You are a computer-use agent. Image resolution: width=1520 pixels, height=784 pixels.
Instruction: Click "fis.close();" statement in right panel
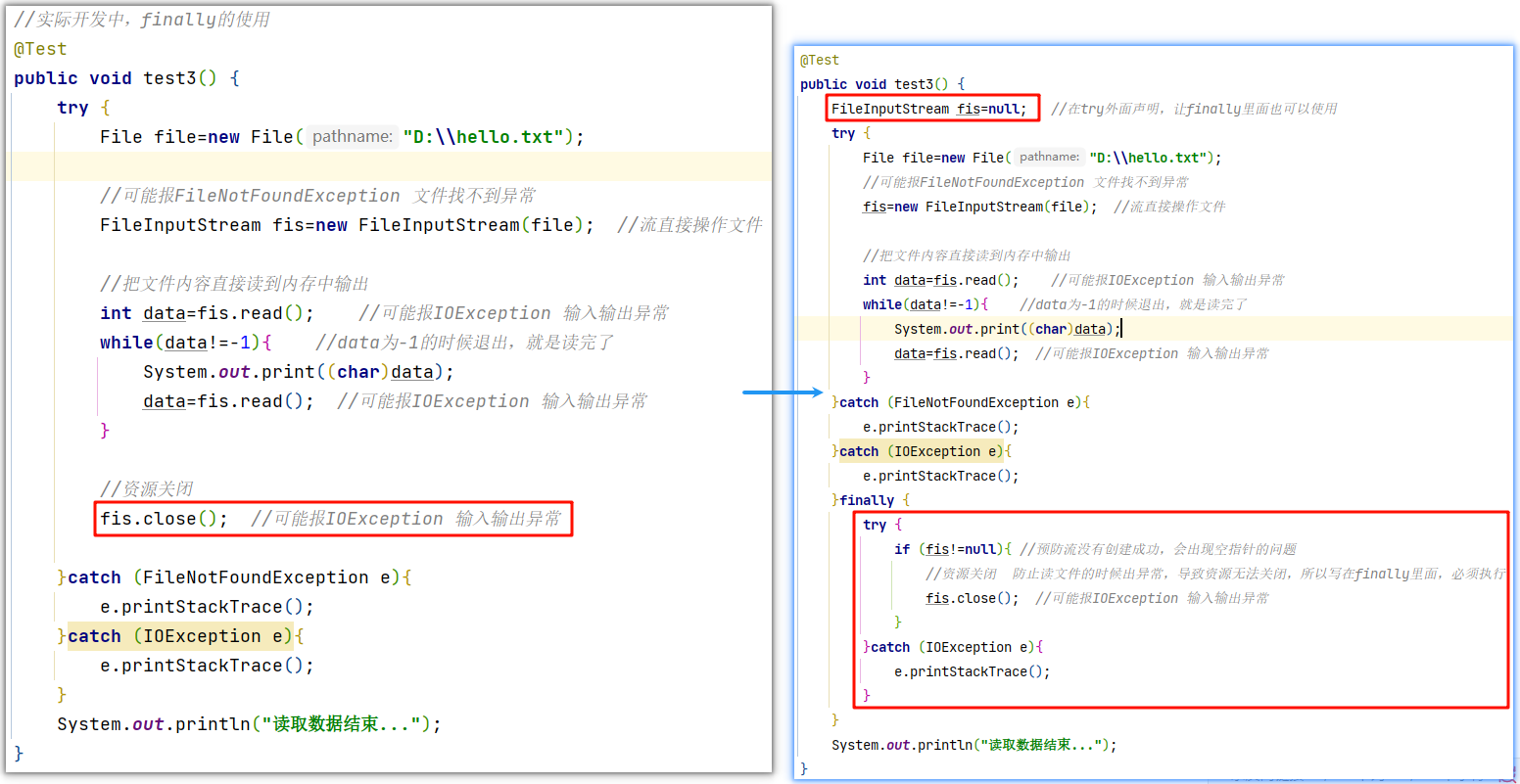tap(973, 598)
